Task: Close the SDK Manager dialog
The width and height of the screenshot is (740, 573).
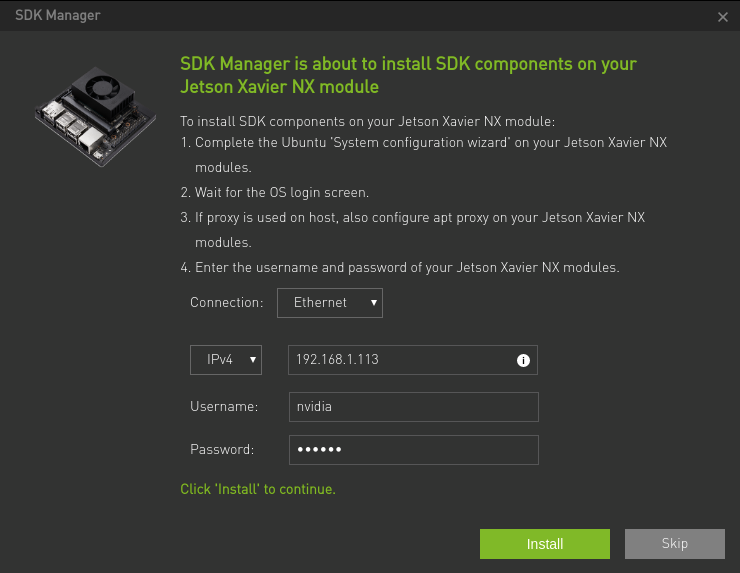Action: (x=723, y=17)
